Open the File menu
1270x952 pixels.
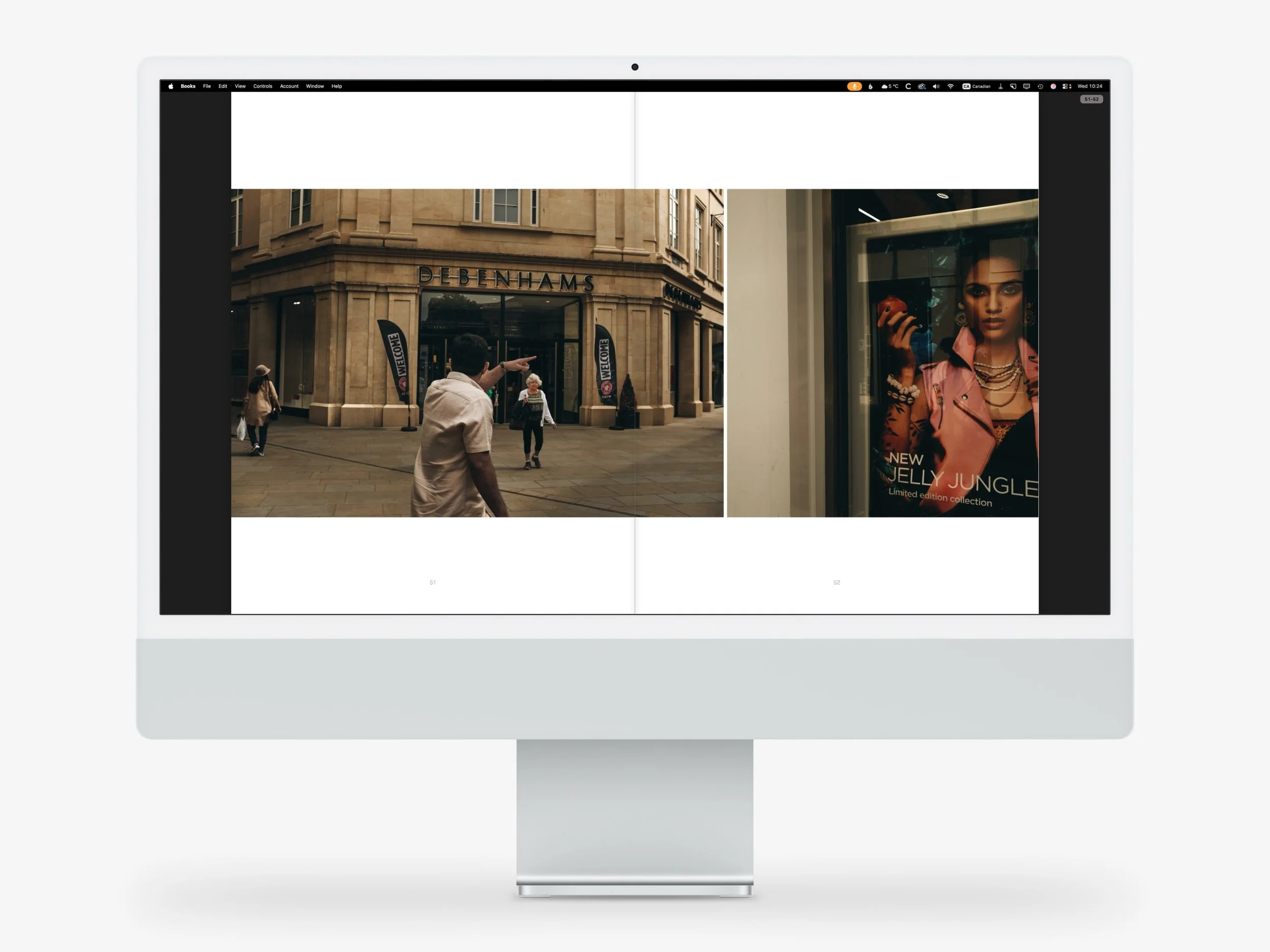207,86
